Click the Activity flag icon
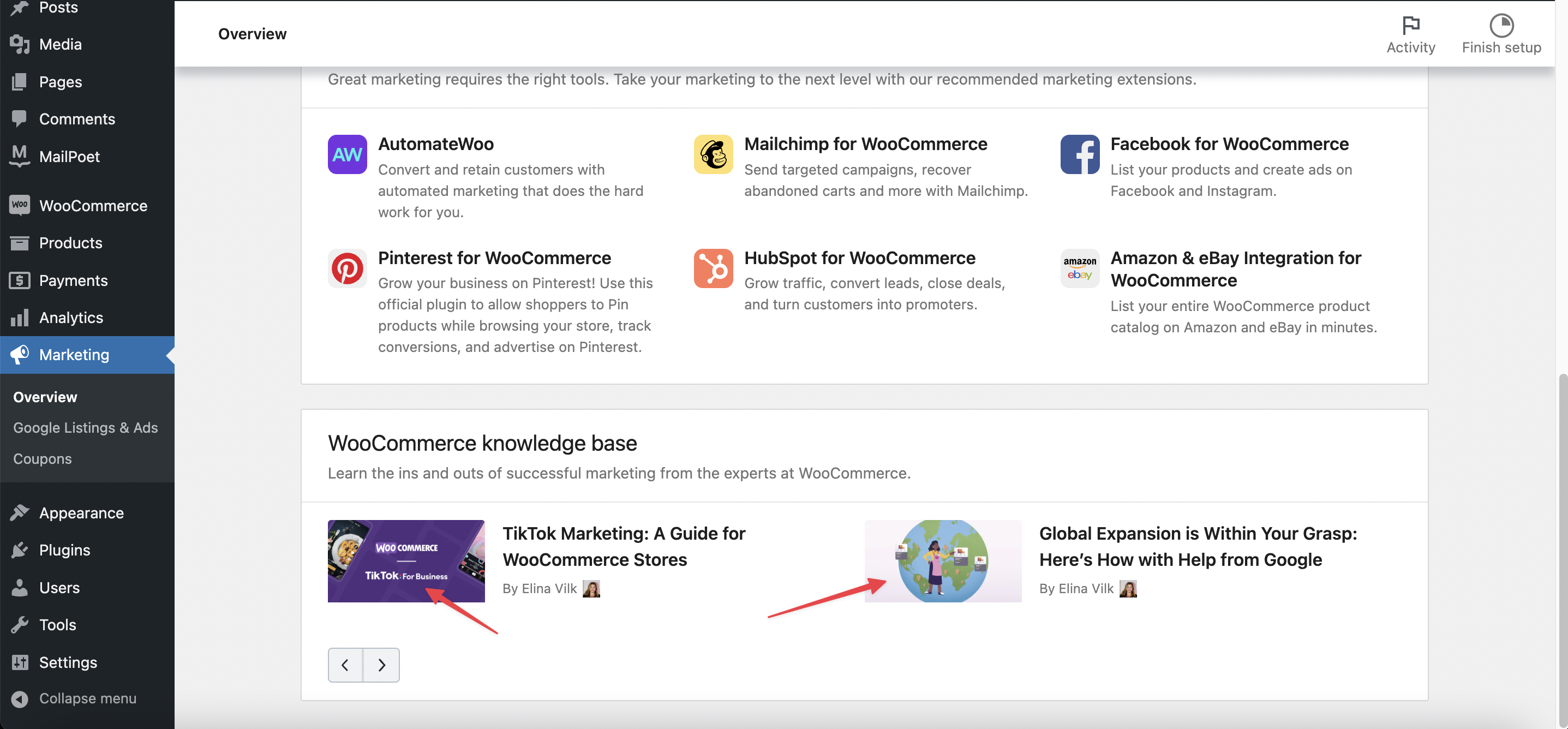Screen dimensions: 1568x729 pos(1410,26)
